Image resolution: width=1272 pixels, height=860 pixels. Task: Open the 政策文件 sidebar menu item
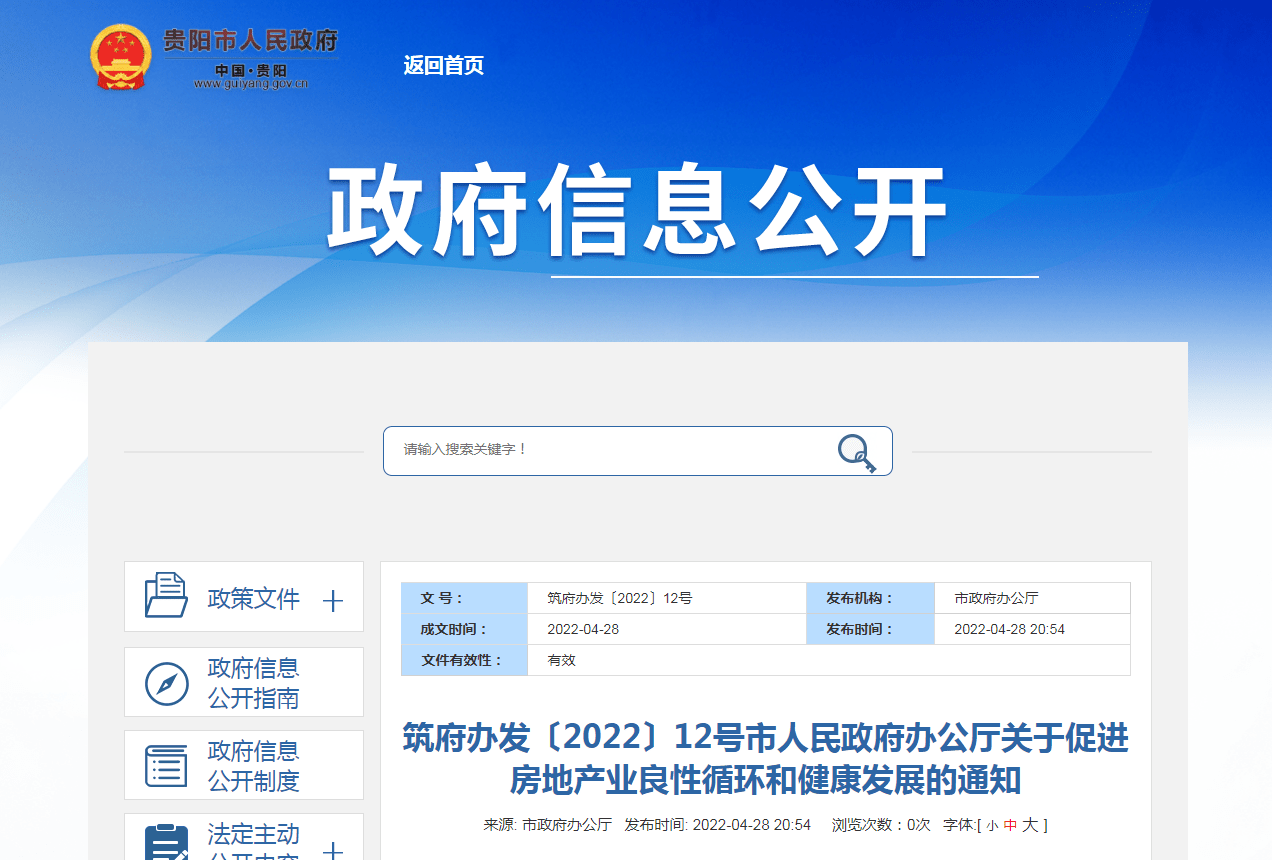(253, 598)
